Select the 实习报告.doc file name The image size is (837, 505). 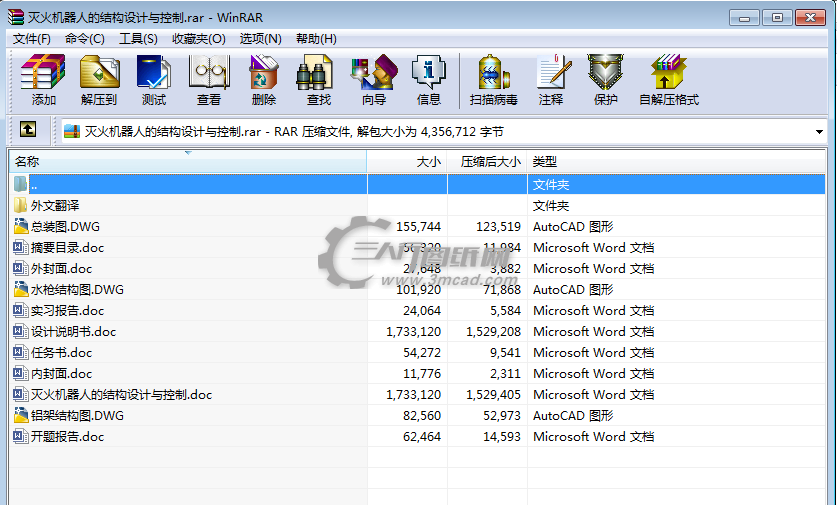pyautogui.click(x=67, y=310)
